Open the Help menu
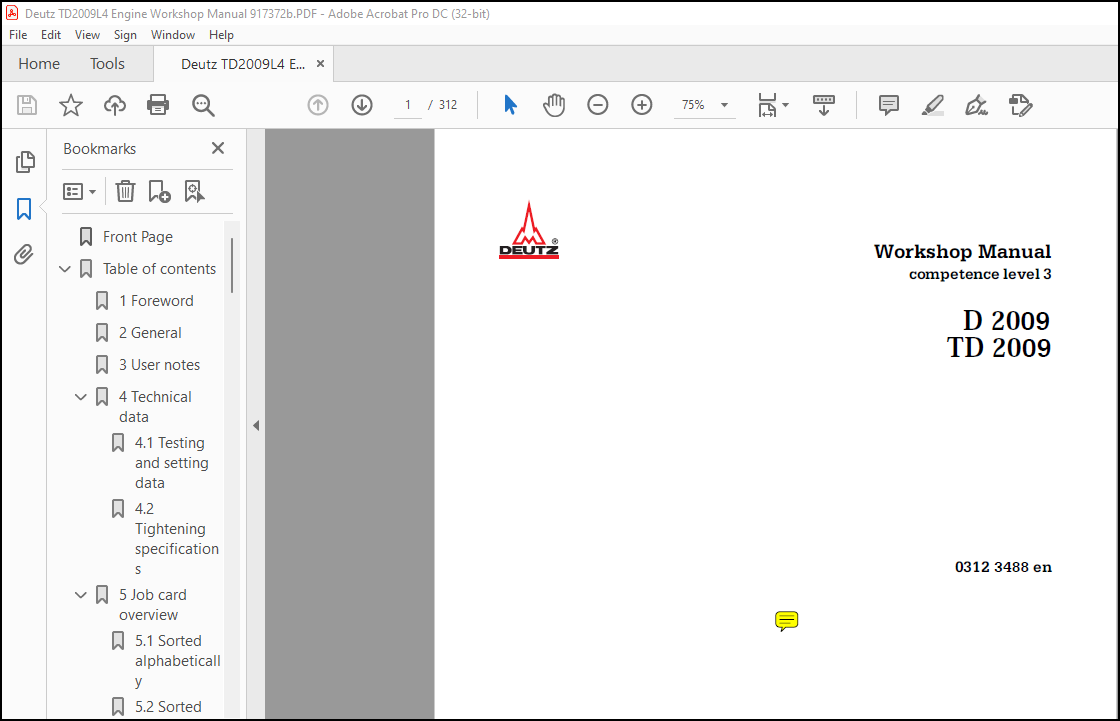 (221, 34)
